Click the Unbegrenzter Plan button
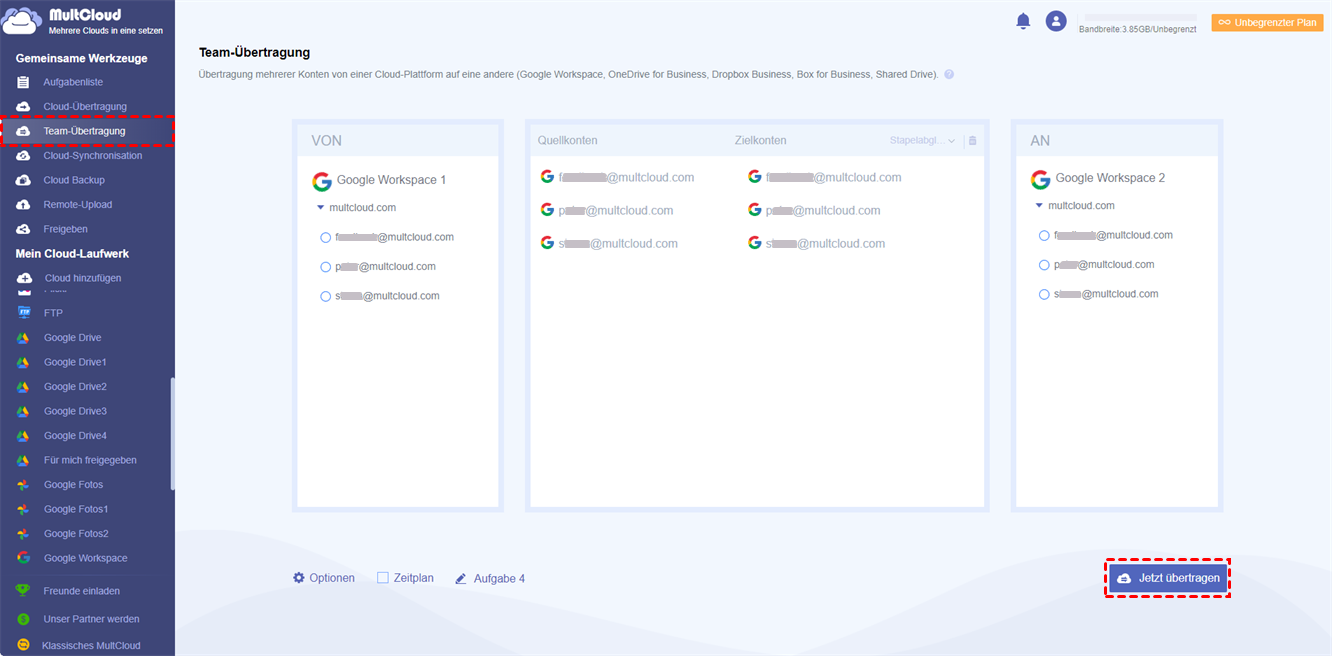 pyautogui.click(x=1267, y=22)
